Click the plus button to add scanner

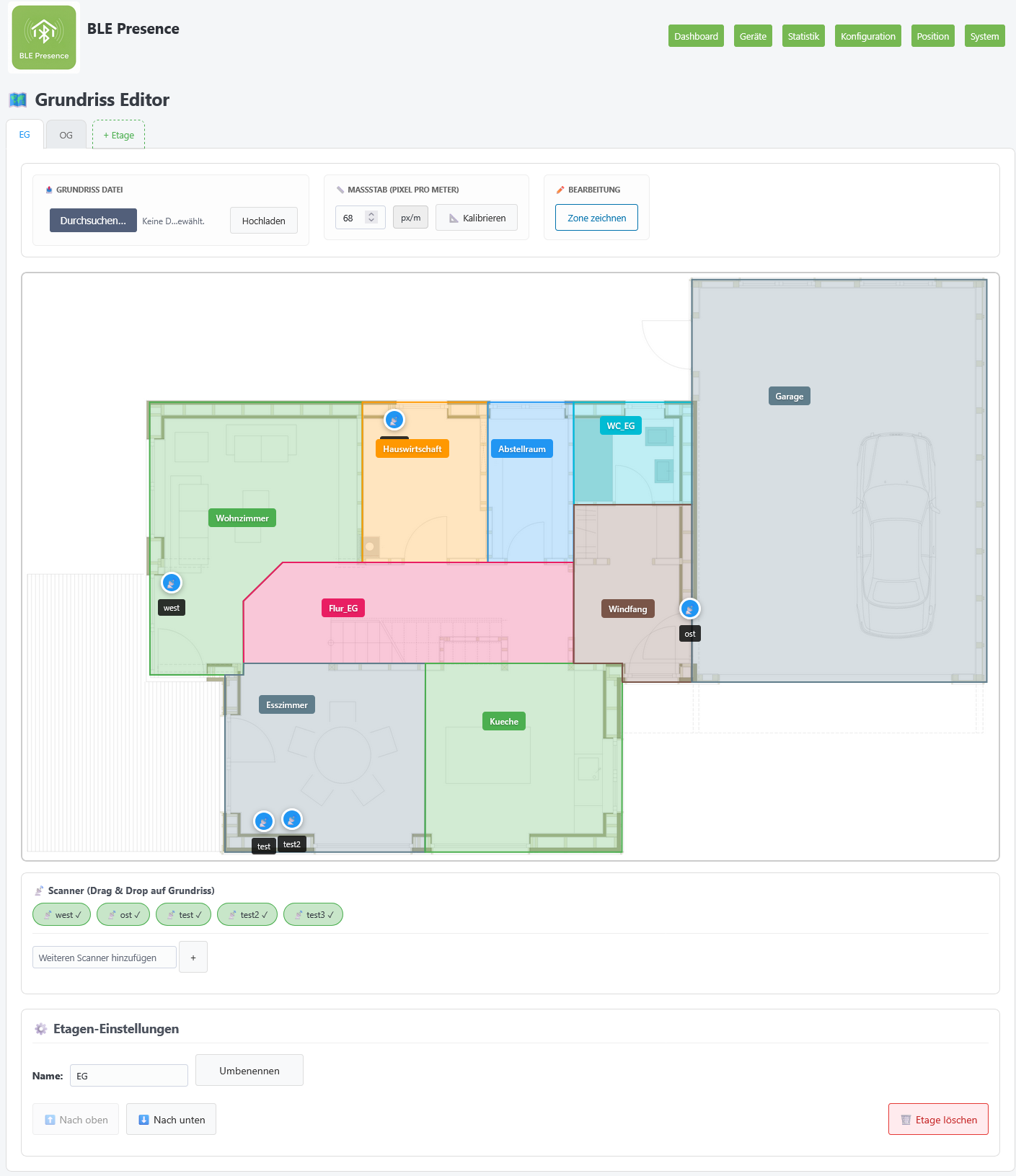tap(193, 958)
